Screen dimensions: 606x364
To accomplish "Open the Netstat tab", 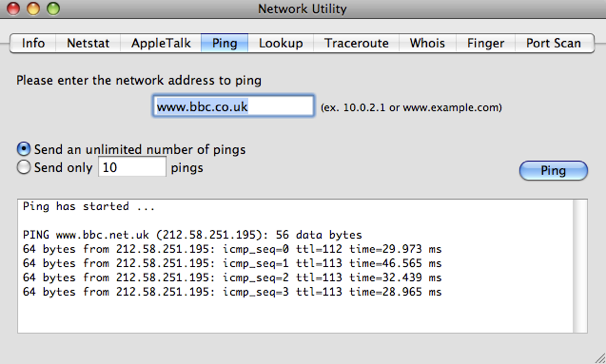I will coord(88,43).
